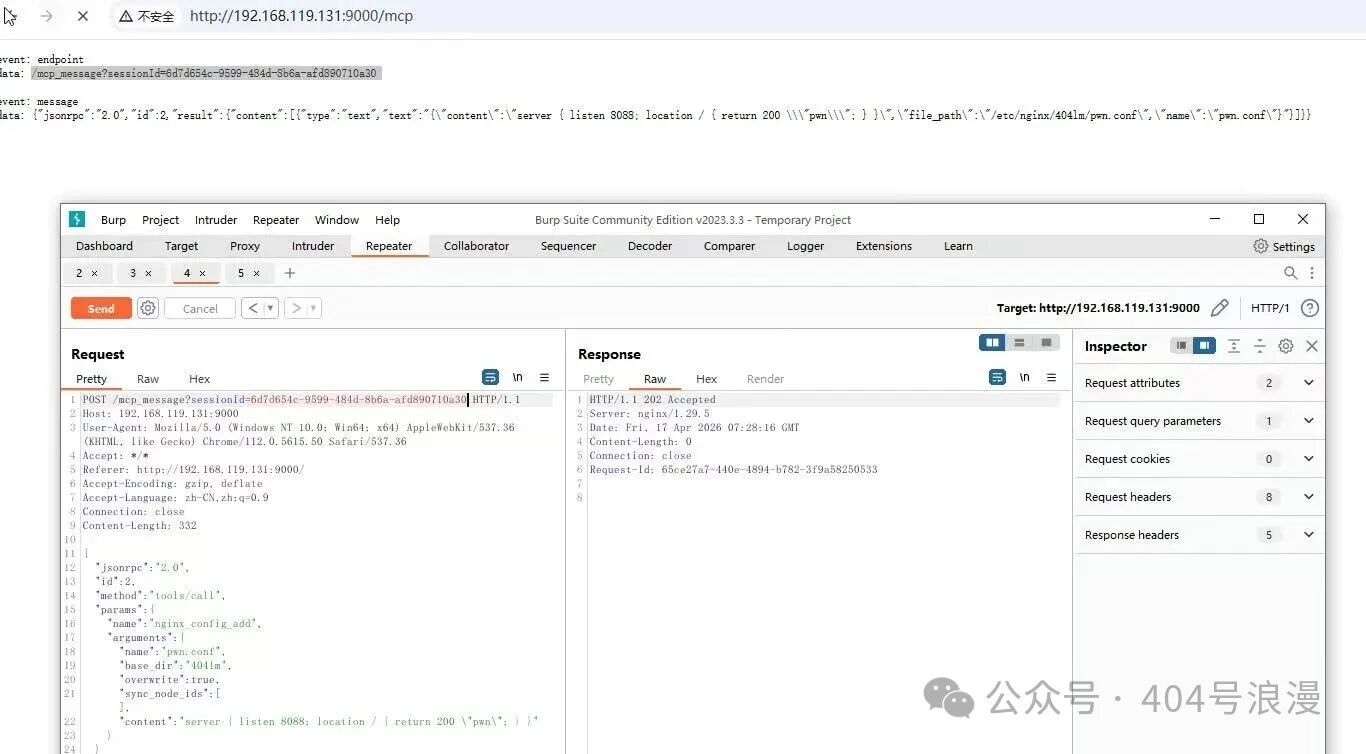Toggle line wrap in Response pane
Image resolution: width=1366 pixels, height=754 pixels.
coord(997,377)
